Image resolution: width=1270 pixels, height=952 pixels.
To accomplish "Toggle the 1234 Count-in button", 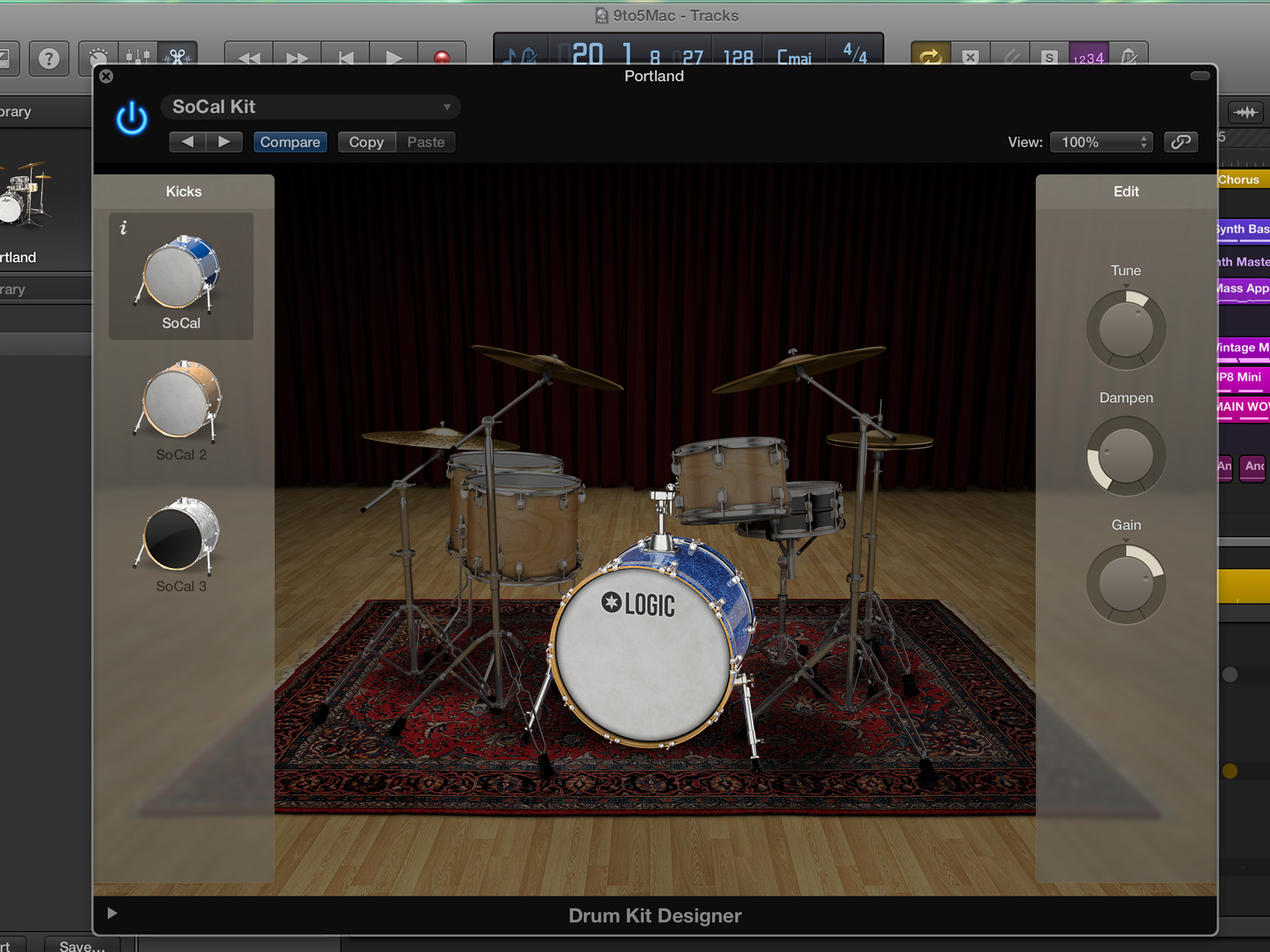I will point(1088,56).
